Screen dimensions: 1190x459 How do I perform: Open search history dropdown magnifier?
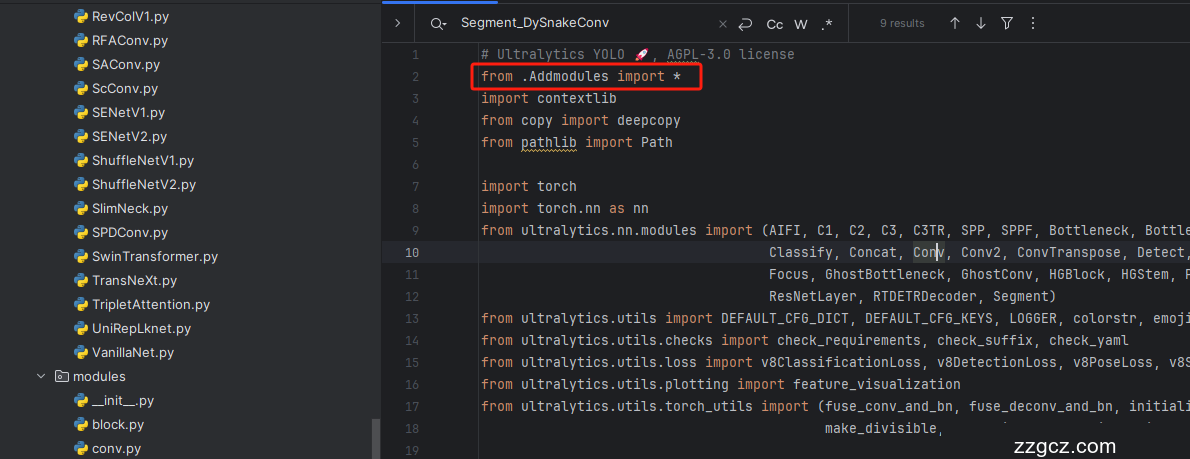point(437,23)
